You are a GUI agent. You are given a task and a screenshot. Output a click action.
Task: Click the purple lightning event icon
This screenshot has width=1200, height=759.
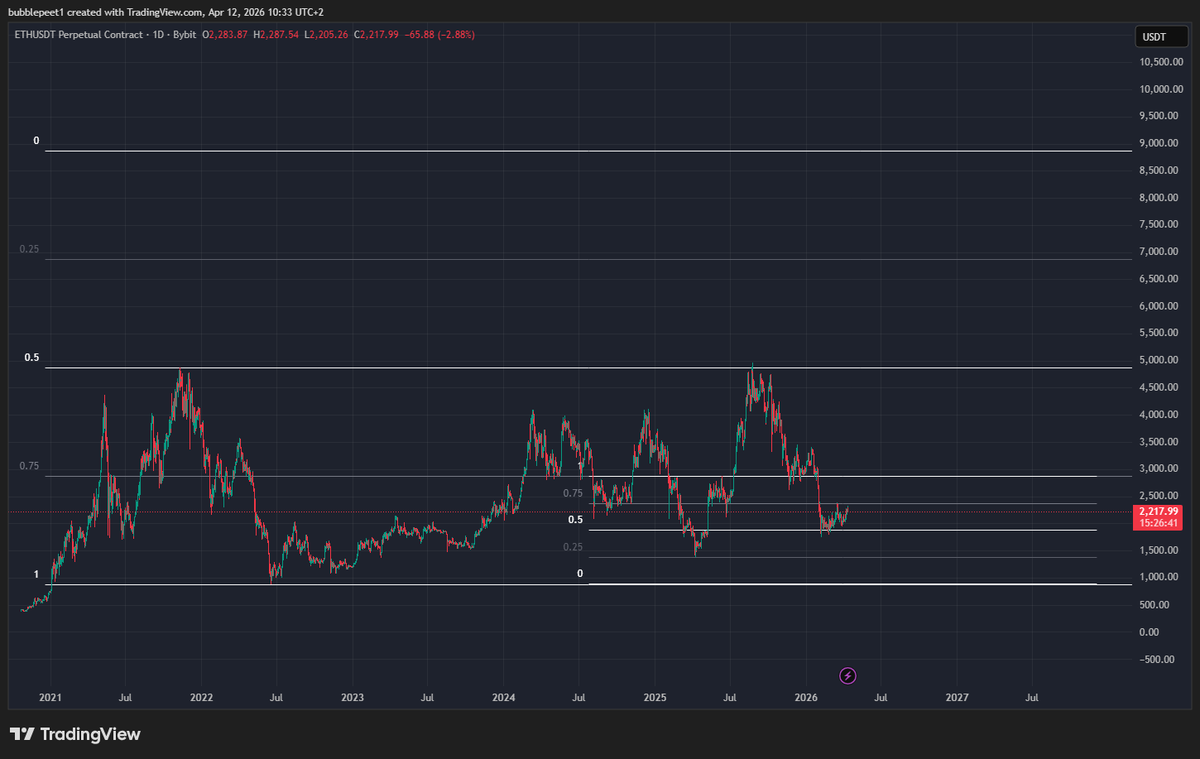pos(848,676)
